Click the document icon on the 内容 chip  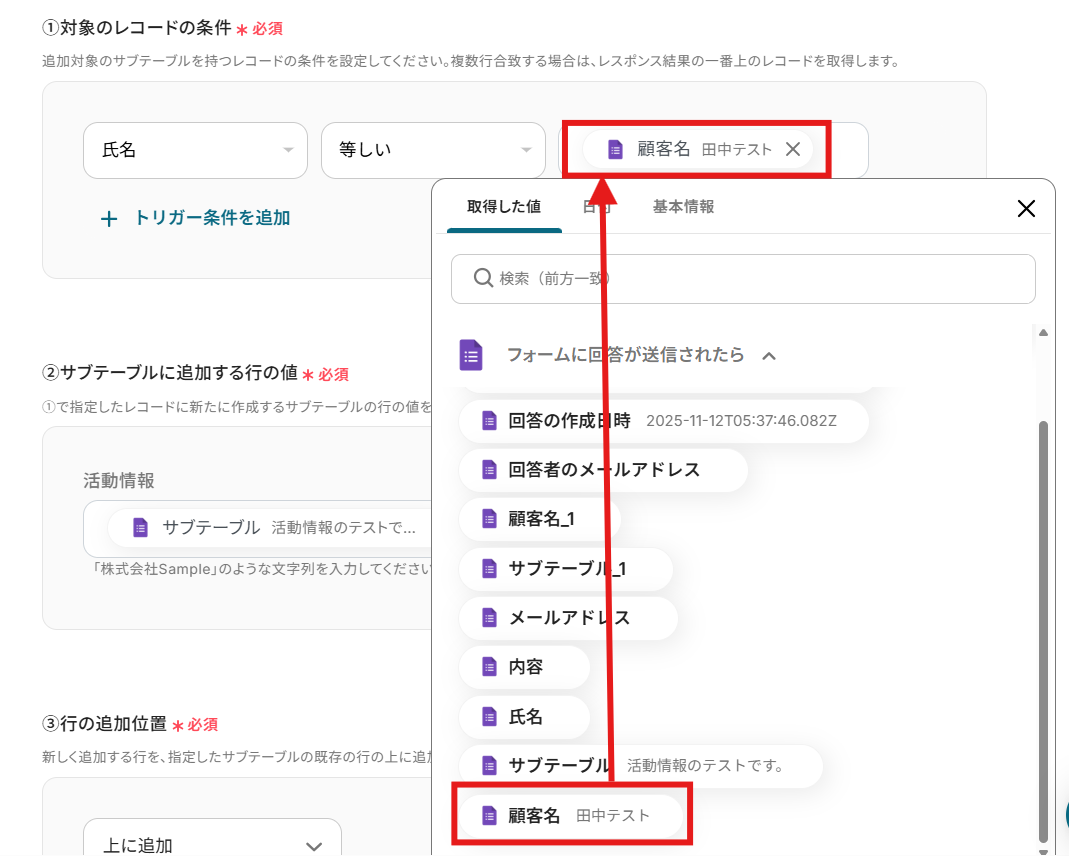[489, 667]
